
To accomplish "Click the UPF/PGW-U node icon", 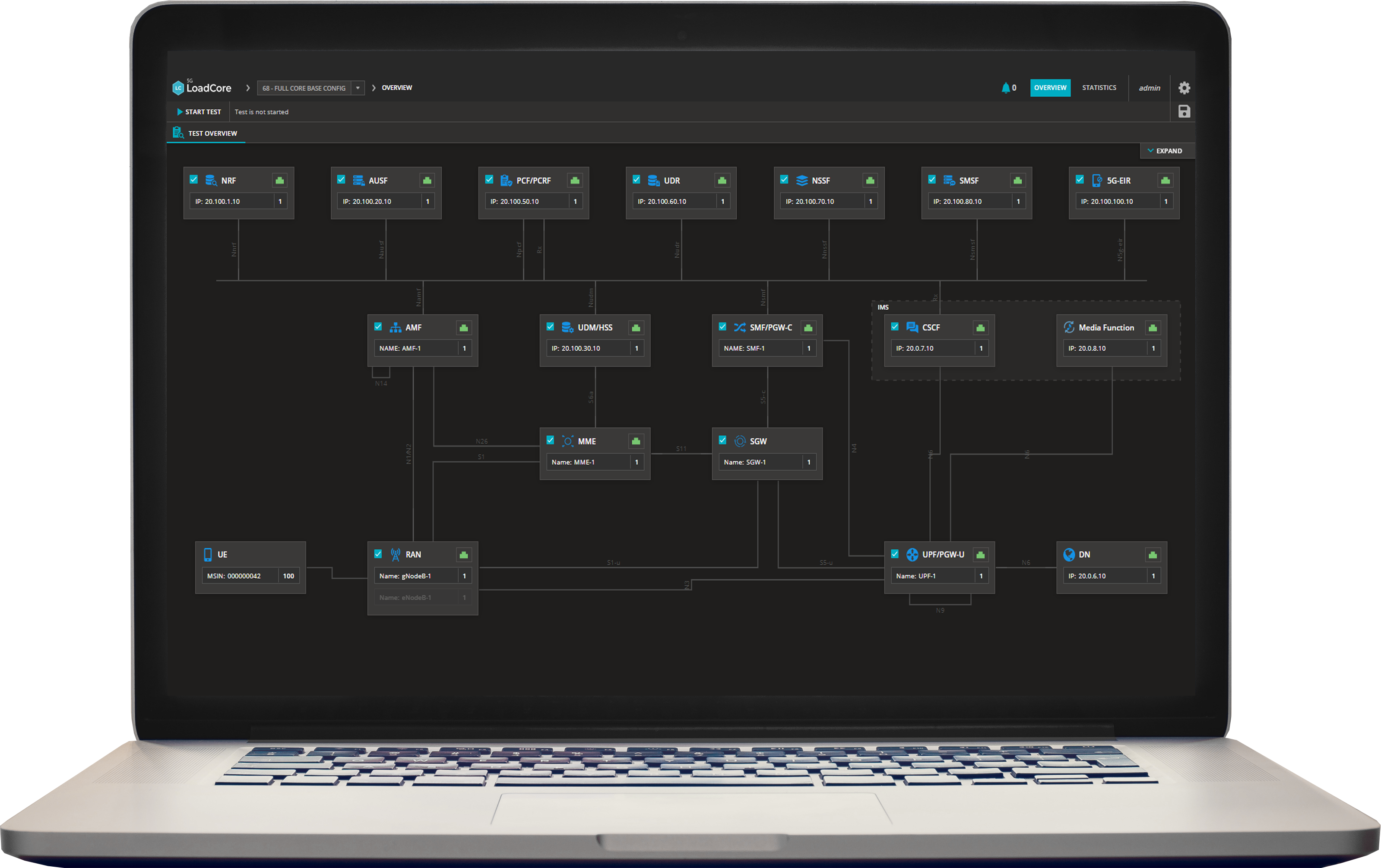I will pyautogui.click(x=912, y=554).
